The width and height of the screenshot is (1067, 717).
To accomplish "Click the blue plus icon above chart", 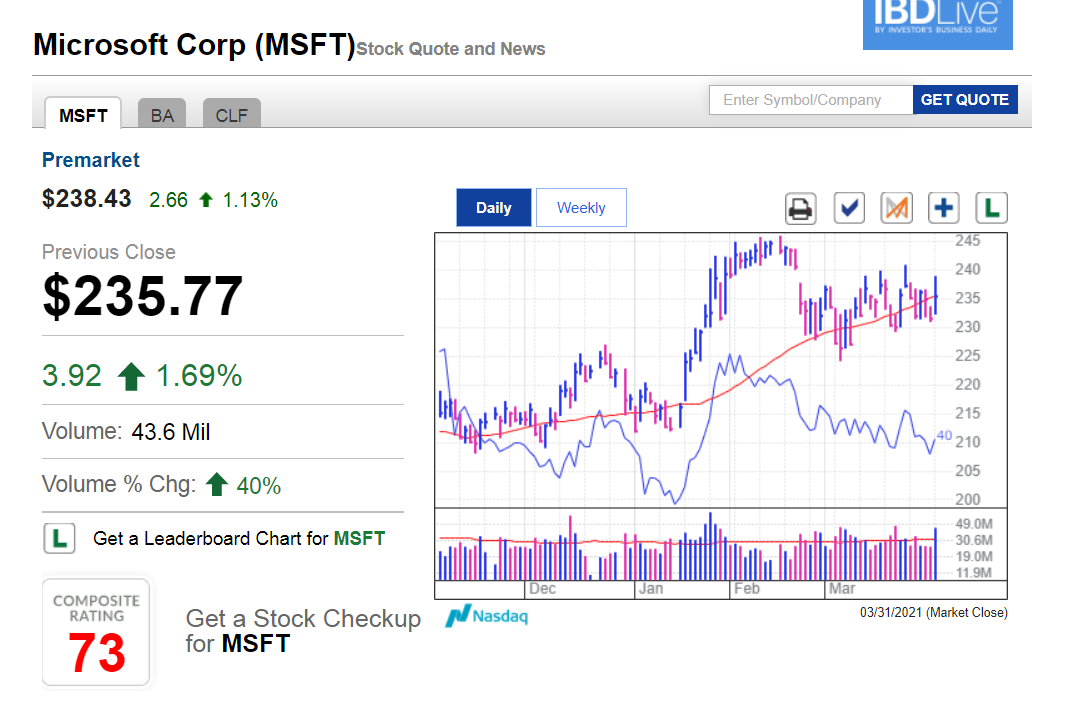I will (944, 208).
